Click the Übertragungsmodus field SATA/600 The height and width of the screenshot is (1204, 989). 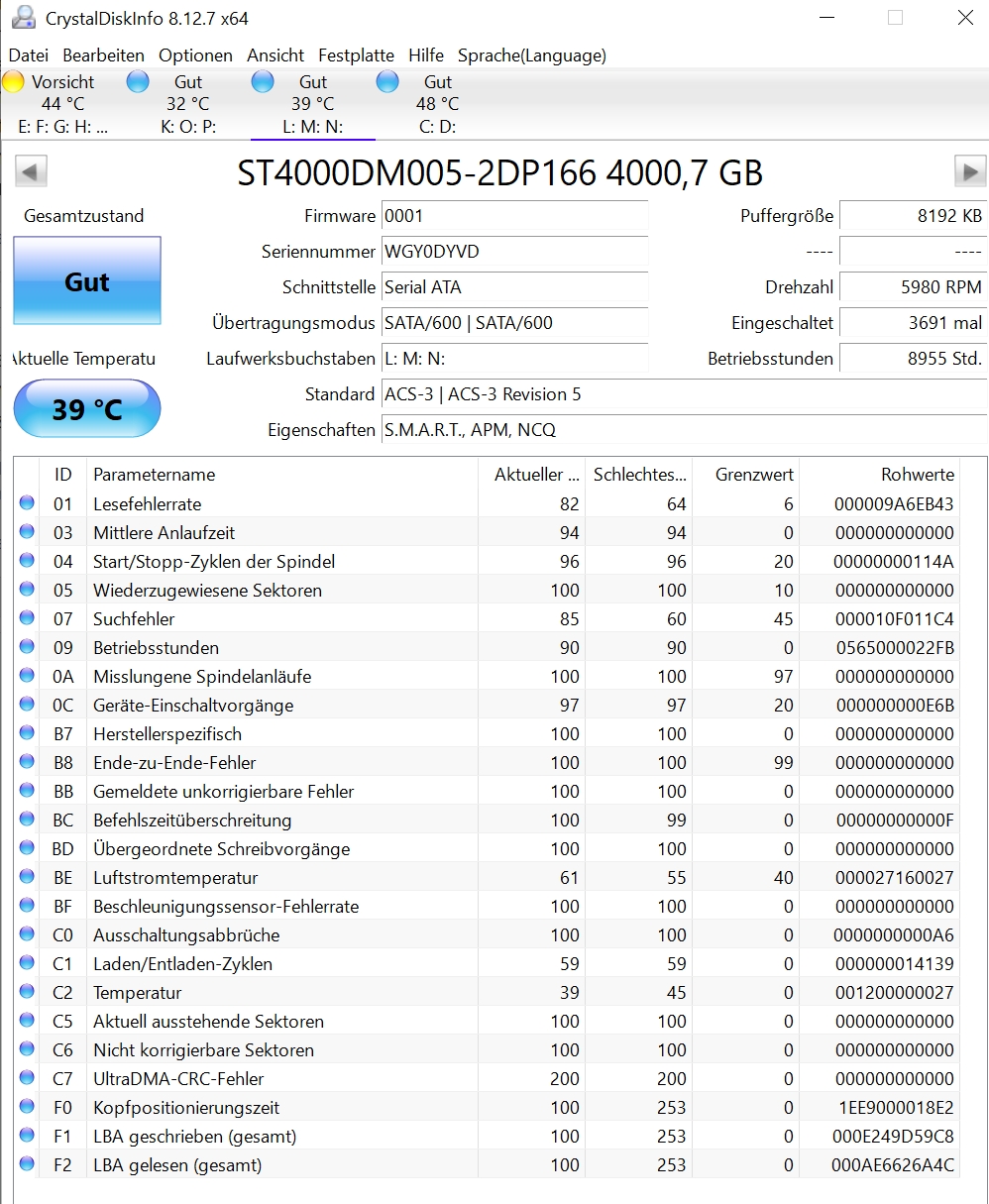[x=514, y=323]
